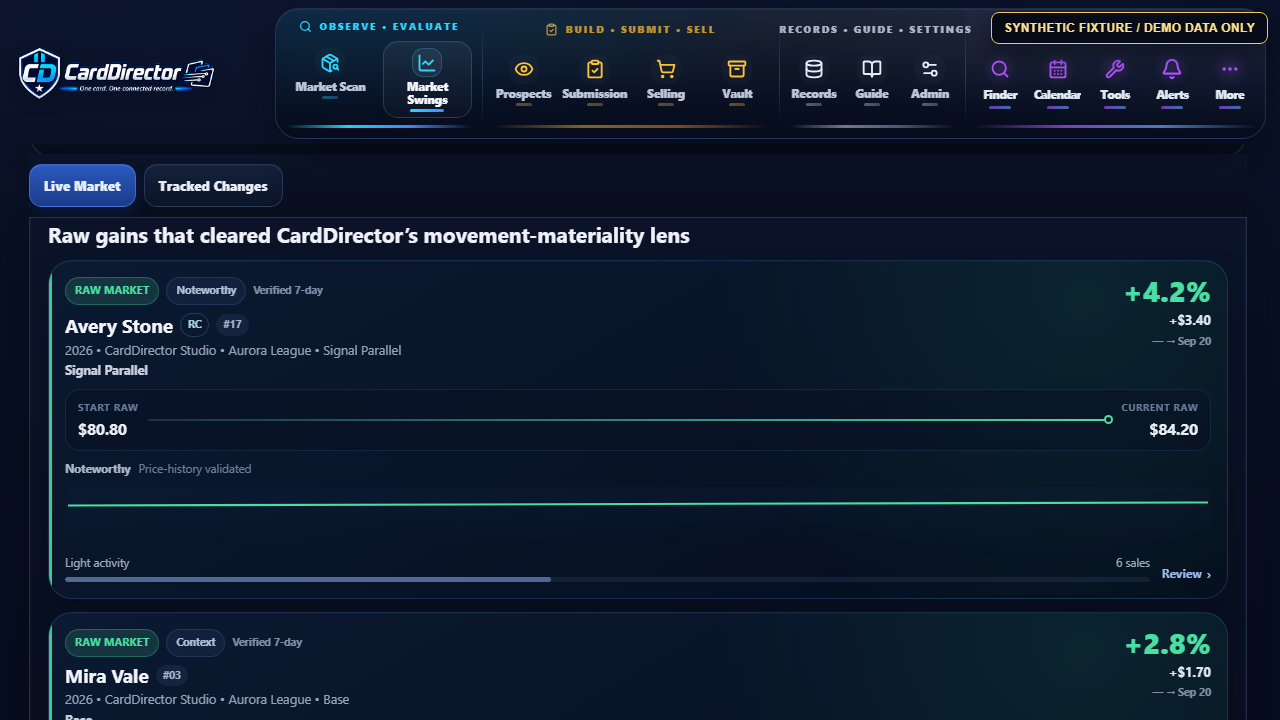Viewport: 1280px width, 720px height.
Task: Switch to the Tracked Changes tab
Action: coord(213,186)
